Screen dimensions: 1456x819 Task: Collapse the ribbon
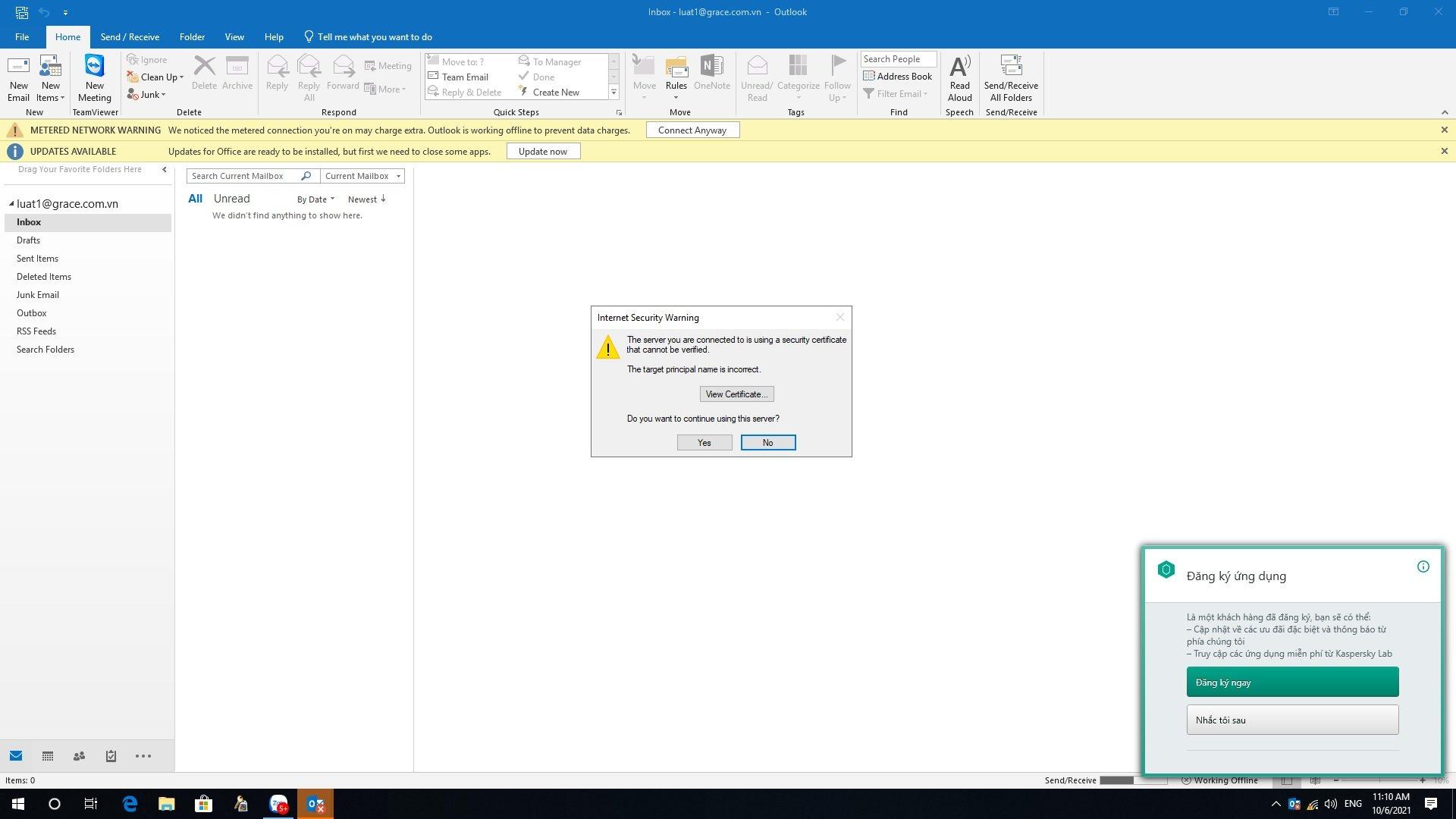tap(1444, 112)
